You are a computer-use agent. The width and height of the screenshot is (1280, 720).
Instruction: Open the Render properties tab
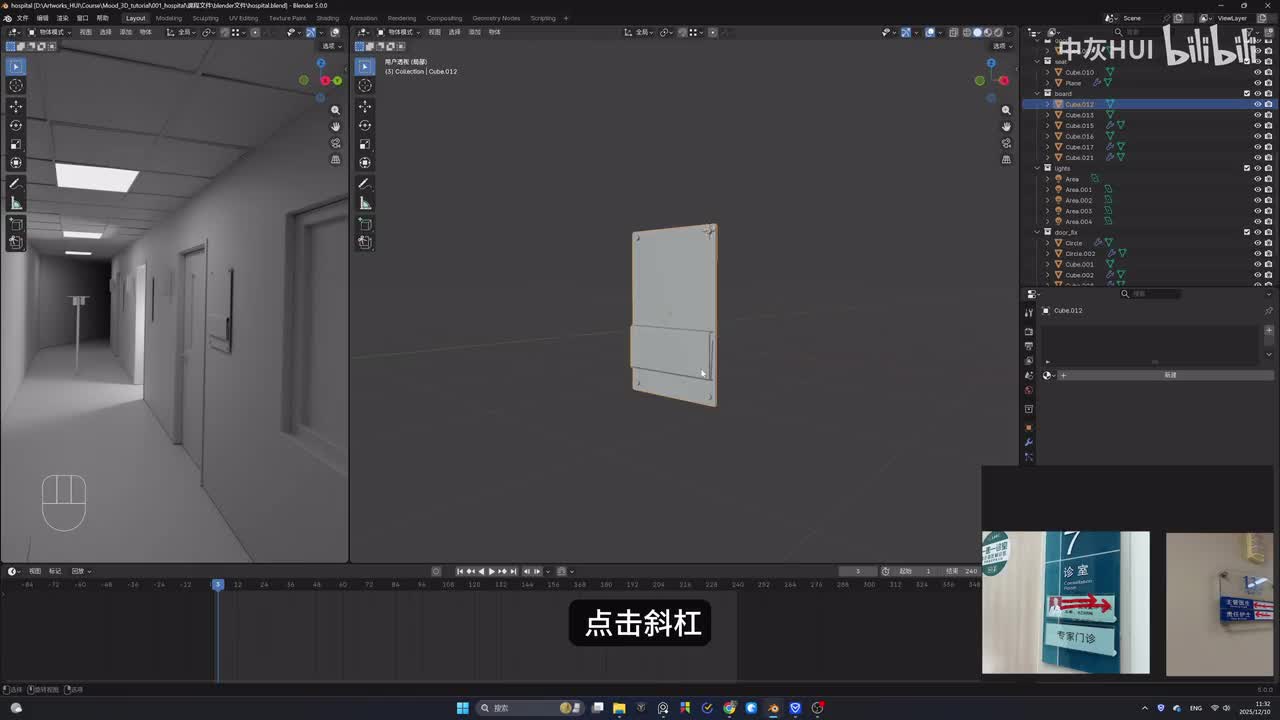[1028, 331]
